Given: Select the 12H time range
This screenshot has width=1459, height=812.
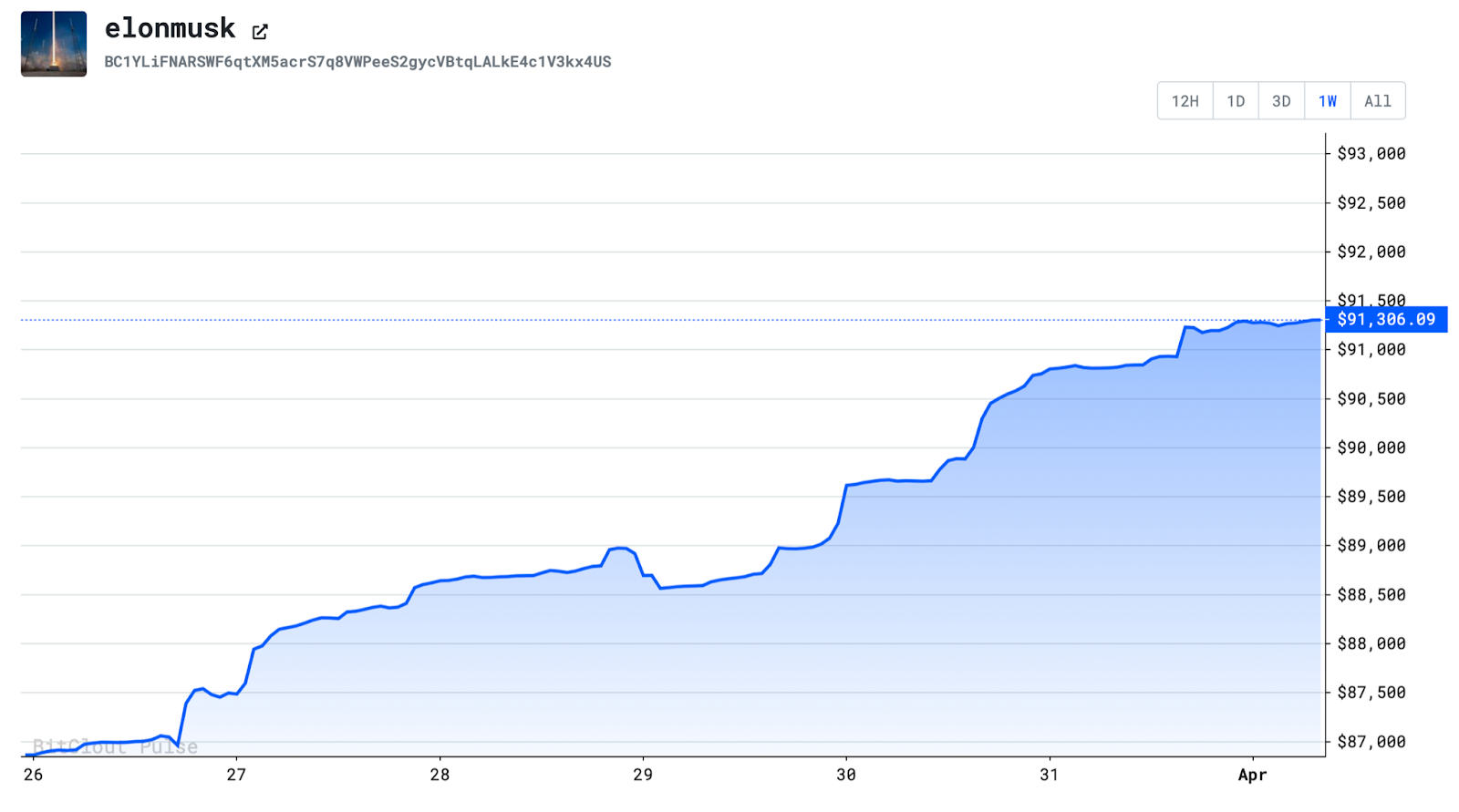Looking at the screenshot, I should point(1185,101).
